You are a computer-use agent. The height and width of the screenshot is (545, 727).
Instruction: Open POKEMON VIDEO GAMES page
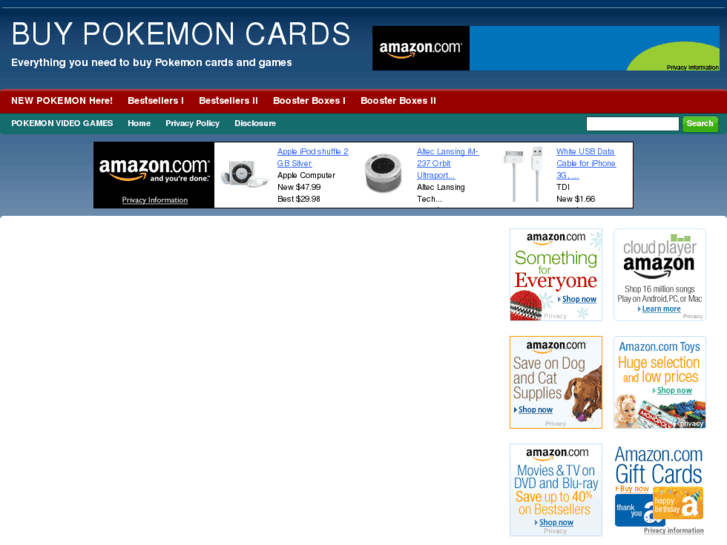[62, 123]
